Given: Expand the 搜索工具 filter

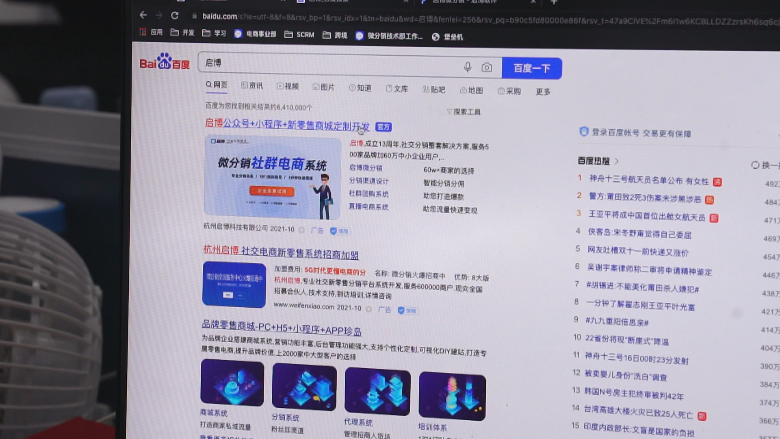Looking at the screenshot, I should (464, 112).
